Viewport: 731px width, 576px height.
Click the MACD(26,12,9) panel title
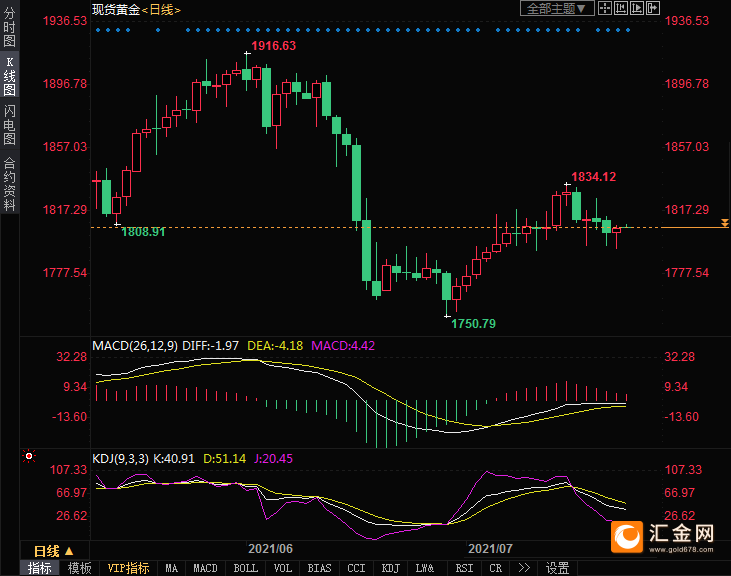click(x=135, y=346)
